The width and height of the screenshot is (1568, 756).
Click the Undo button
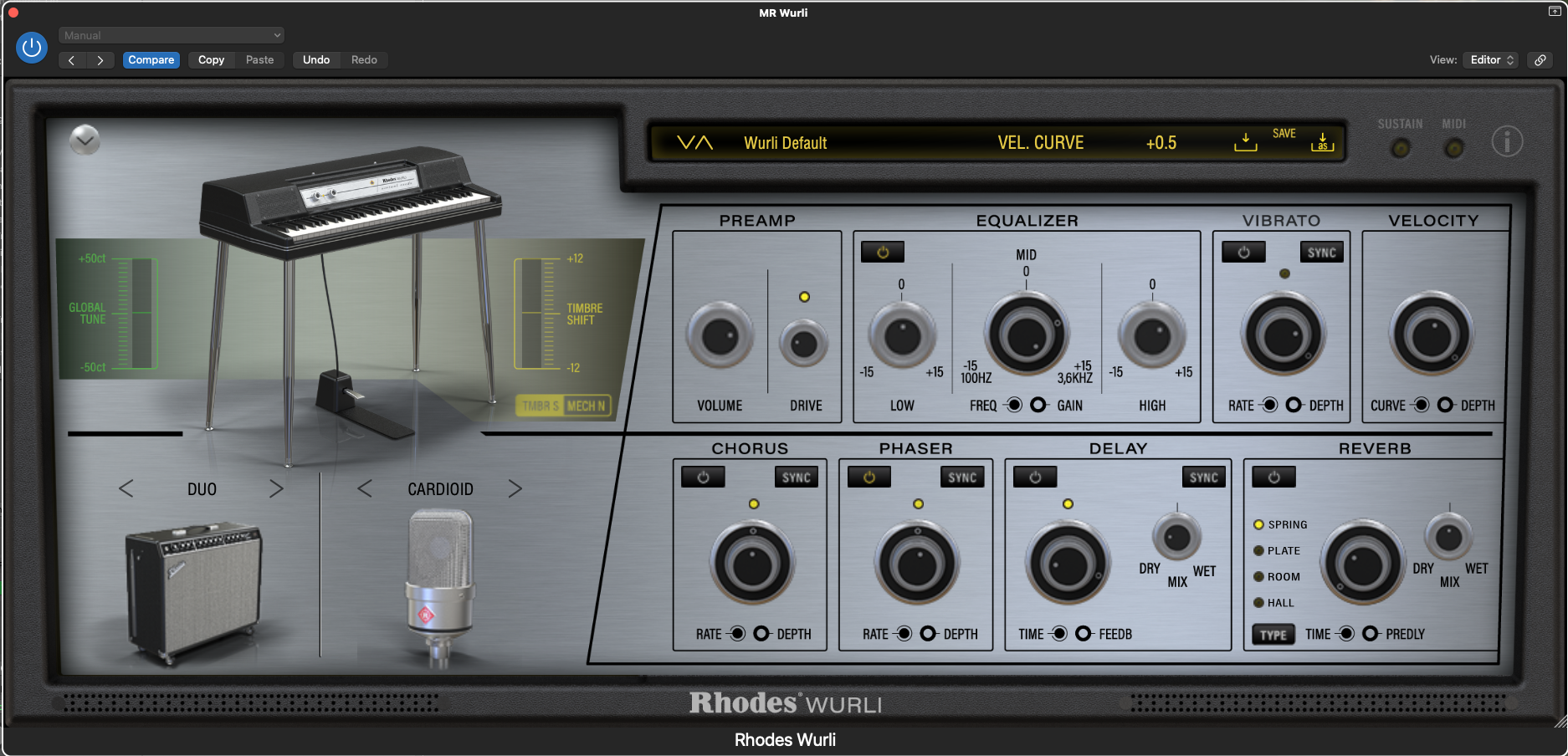coord(316,60)
